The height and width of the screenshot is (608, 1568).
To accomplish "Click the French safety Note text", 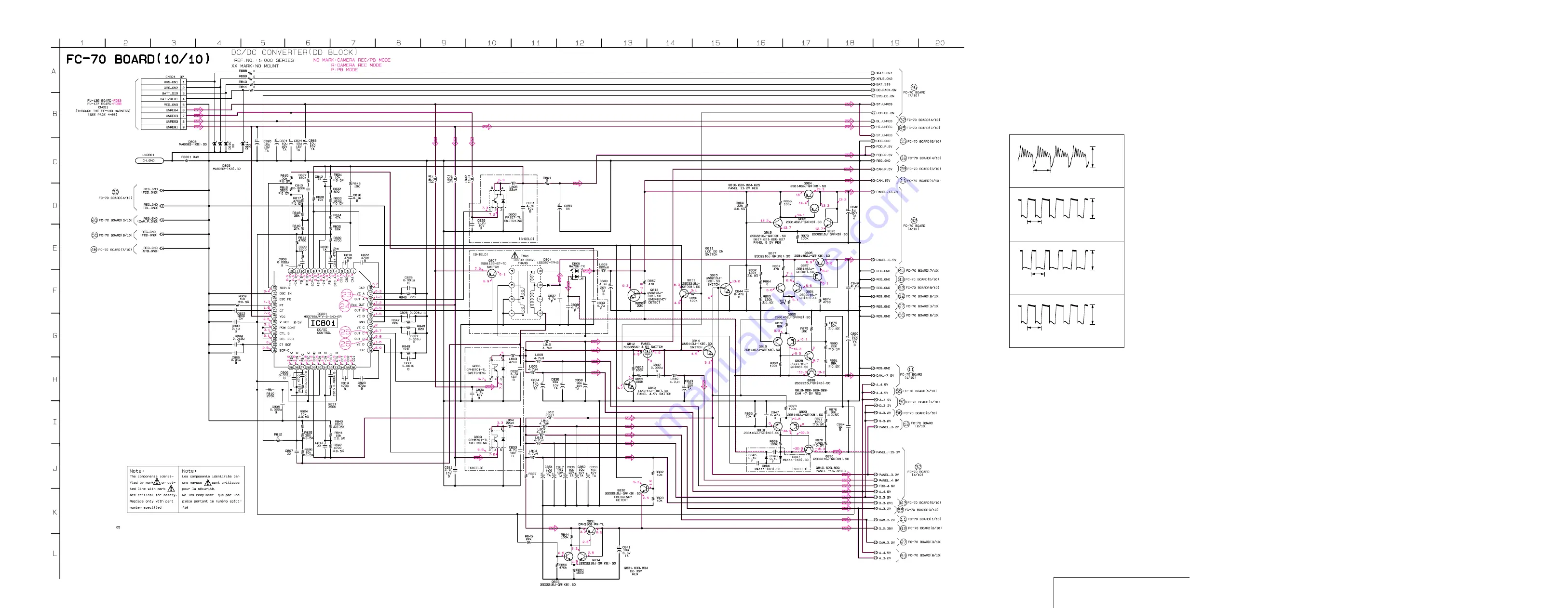I will [x=211, y=489].
